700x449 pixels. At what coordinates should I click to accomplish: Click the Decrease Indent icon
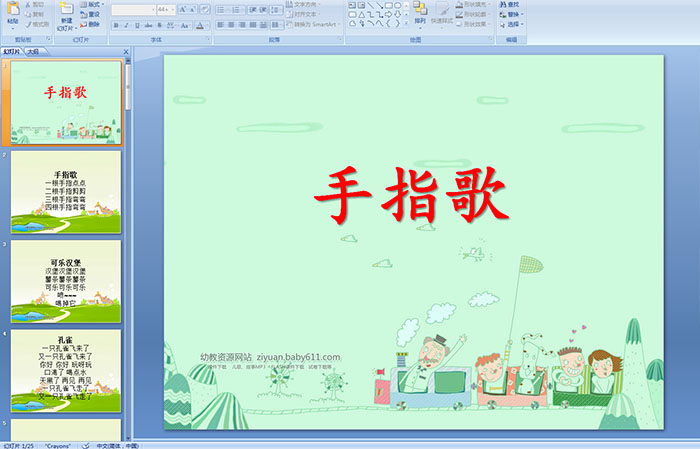tap(253, 10)
